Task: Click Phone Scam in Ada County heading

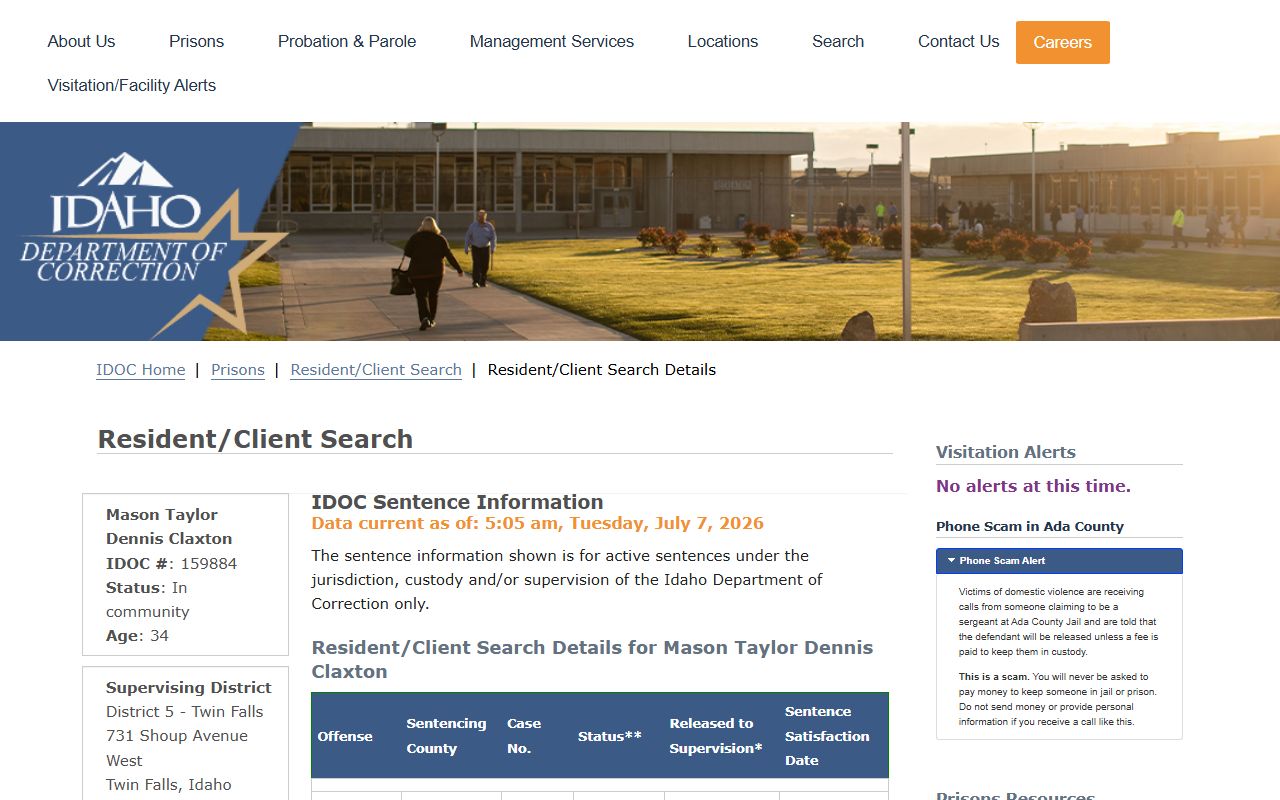Action: point(1030,526)
